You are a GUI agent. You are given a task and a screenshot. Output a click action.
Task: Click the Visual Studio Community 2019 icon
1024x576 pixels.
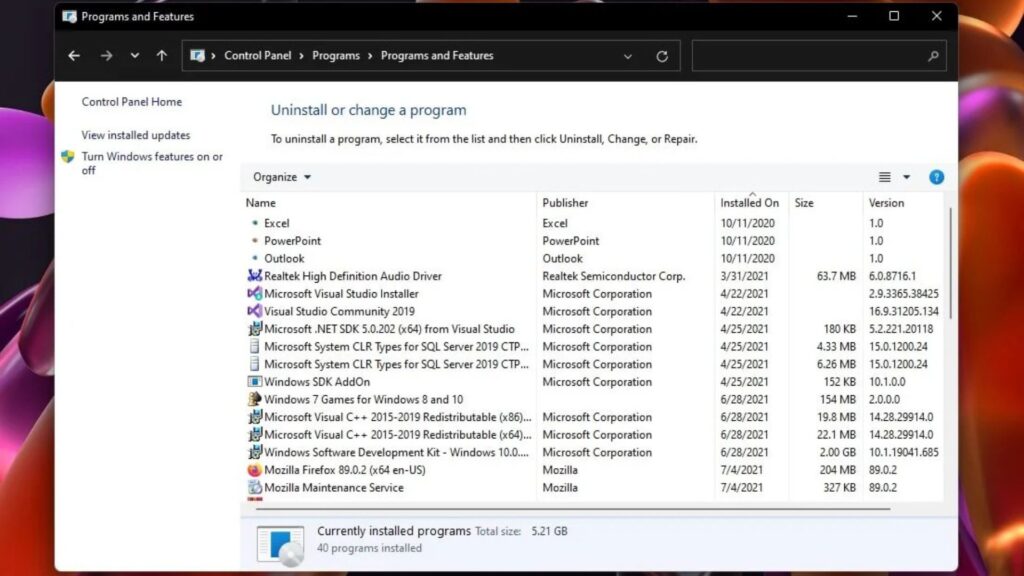pyautogui.click(x=255, y=312)
